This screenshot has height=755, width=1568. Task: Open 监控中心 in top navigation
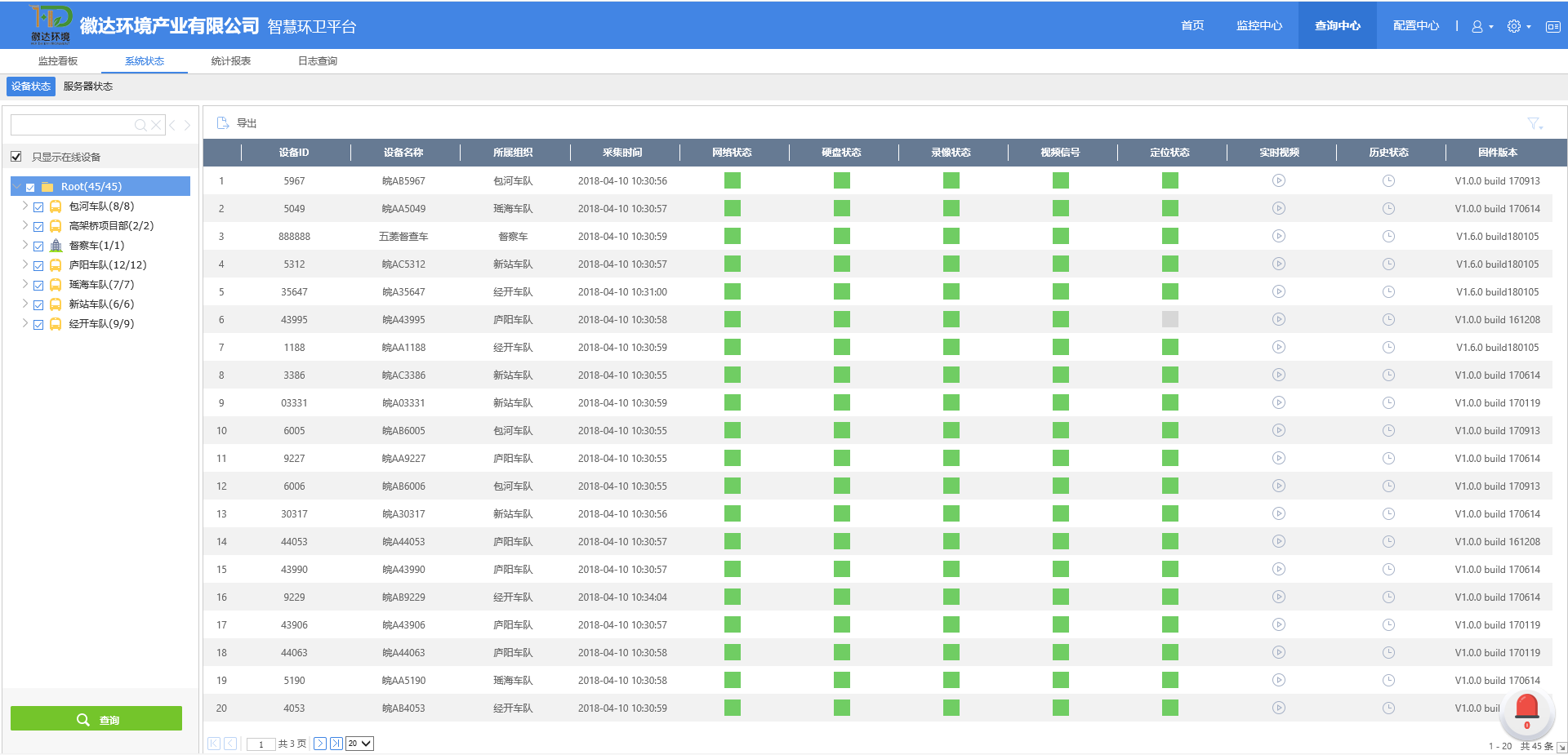(1259, 25)
